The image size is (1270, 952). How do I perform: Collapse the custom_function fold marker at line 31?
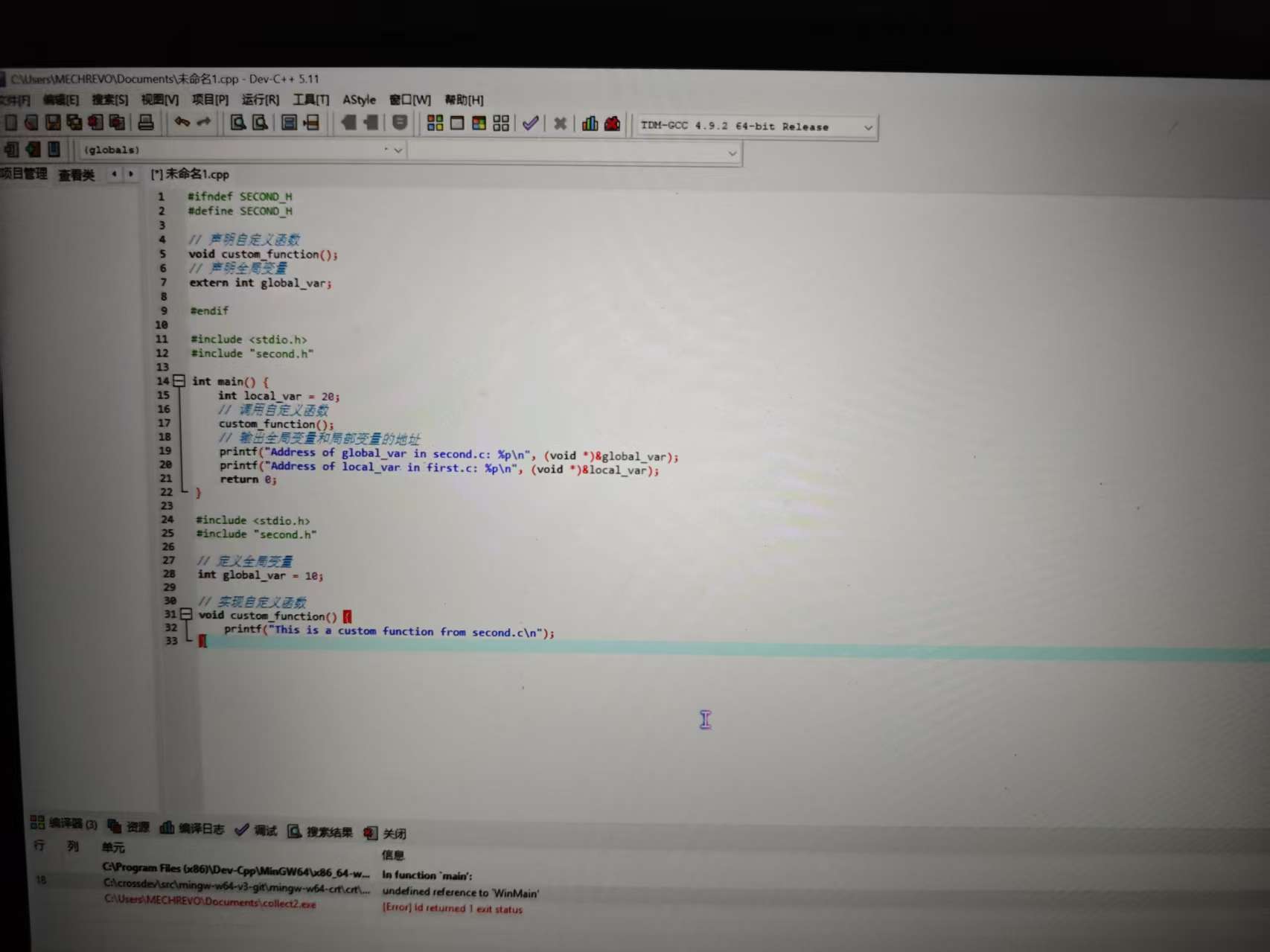pos(186,615)
